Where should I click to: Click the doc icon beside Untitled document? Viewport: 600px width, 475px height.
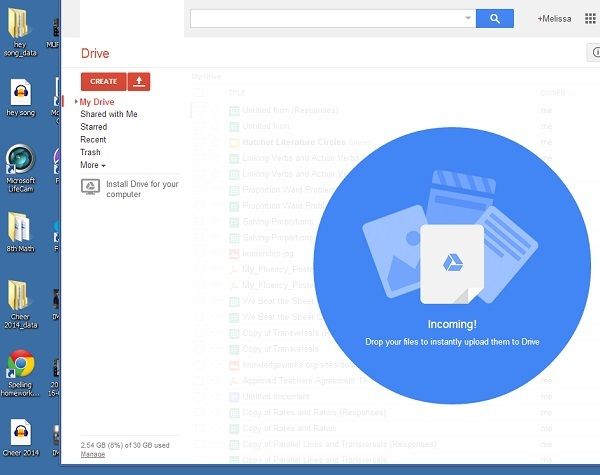click(x=234, y=397)
